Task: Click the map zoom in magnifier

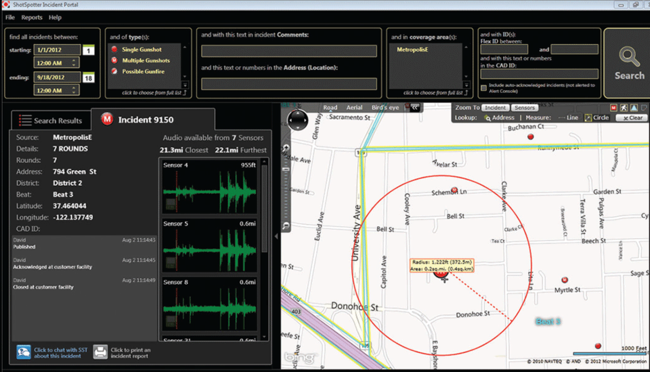Action: click(x=286, y=148)
